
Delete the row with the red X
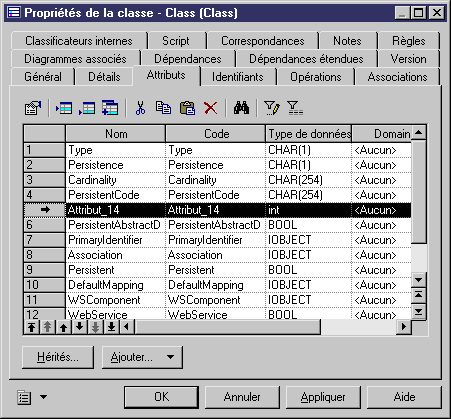211,108
